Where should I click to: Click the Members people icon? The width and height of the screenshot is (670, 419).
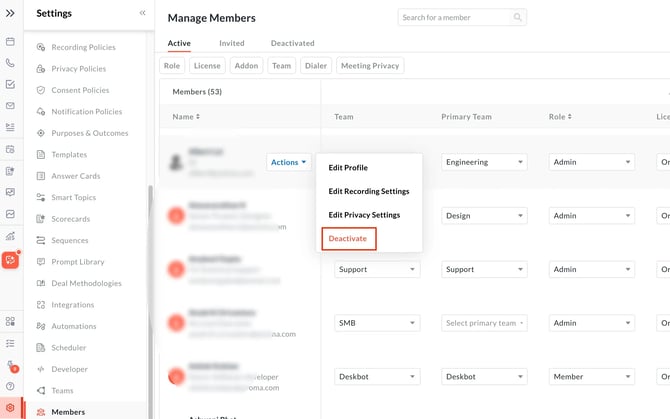tap(41, 412)
